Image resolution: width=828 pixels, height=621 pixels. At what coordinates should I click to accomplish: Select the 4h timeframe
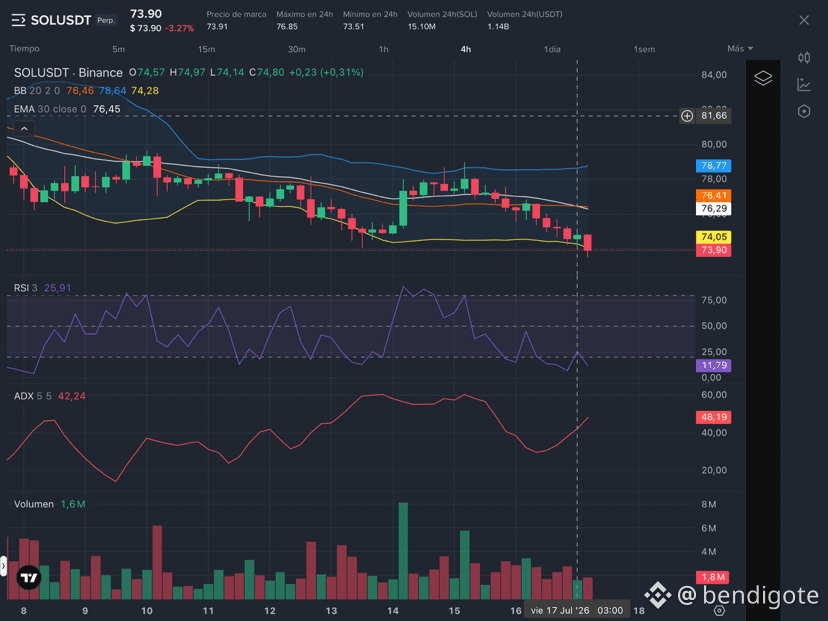[466, 49]
